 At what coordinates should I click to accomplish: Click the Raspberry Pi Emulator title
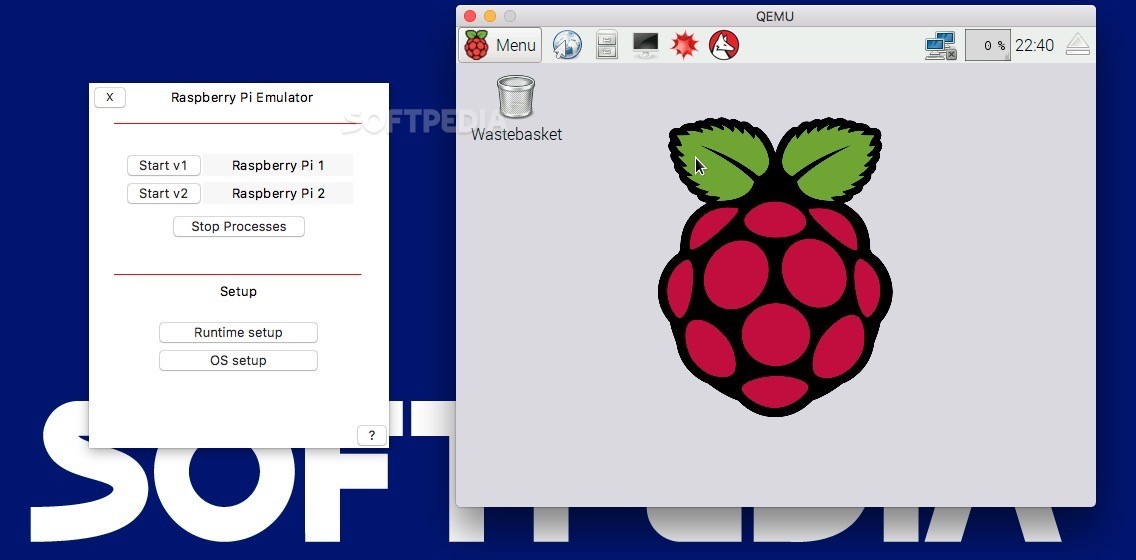pos(242,97)
